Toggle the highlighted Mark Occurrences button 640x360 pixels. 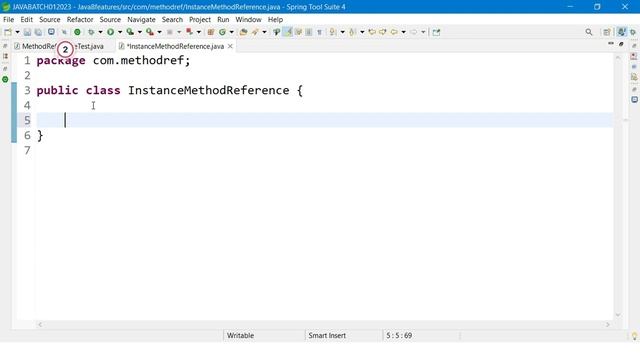pyautogui.click(x=288, y=32)
